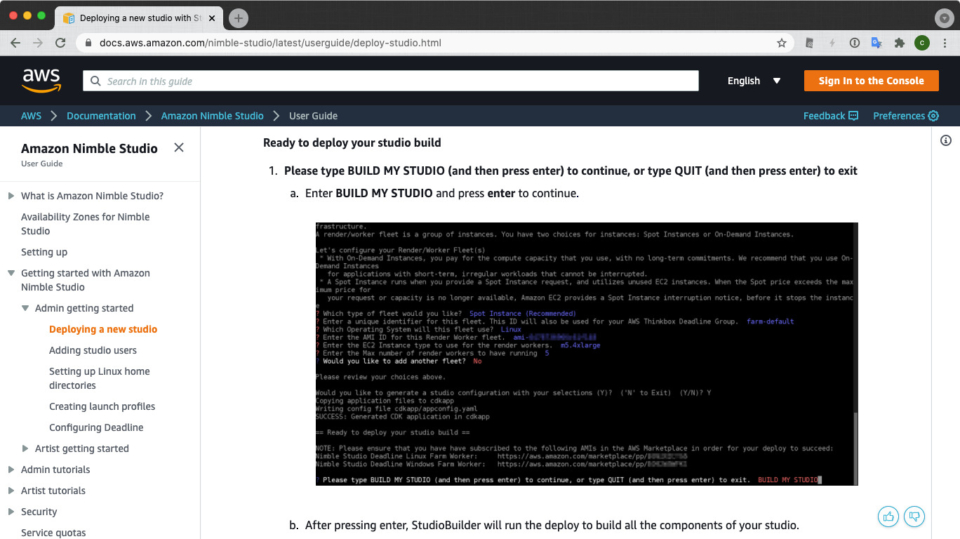Viewport: 960px width, 539px height.
Task: Go forward in browser history
Action: pyautogui.click(x=38, y=43)
